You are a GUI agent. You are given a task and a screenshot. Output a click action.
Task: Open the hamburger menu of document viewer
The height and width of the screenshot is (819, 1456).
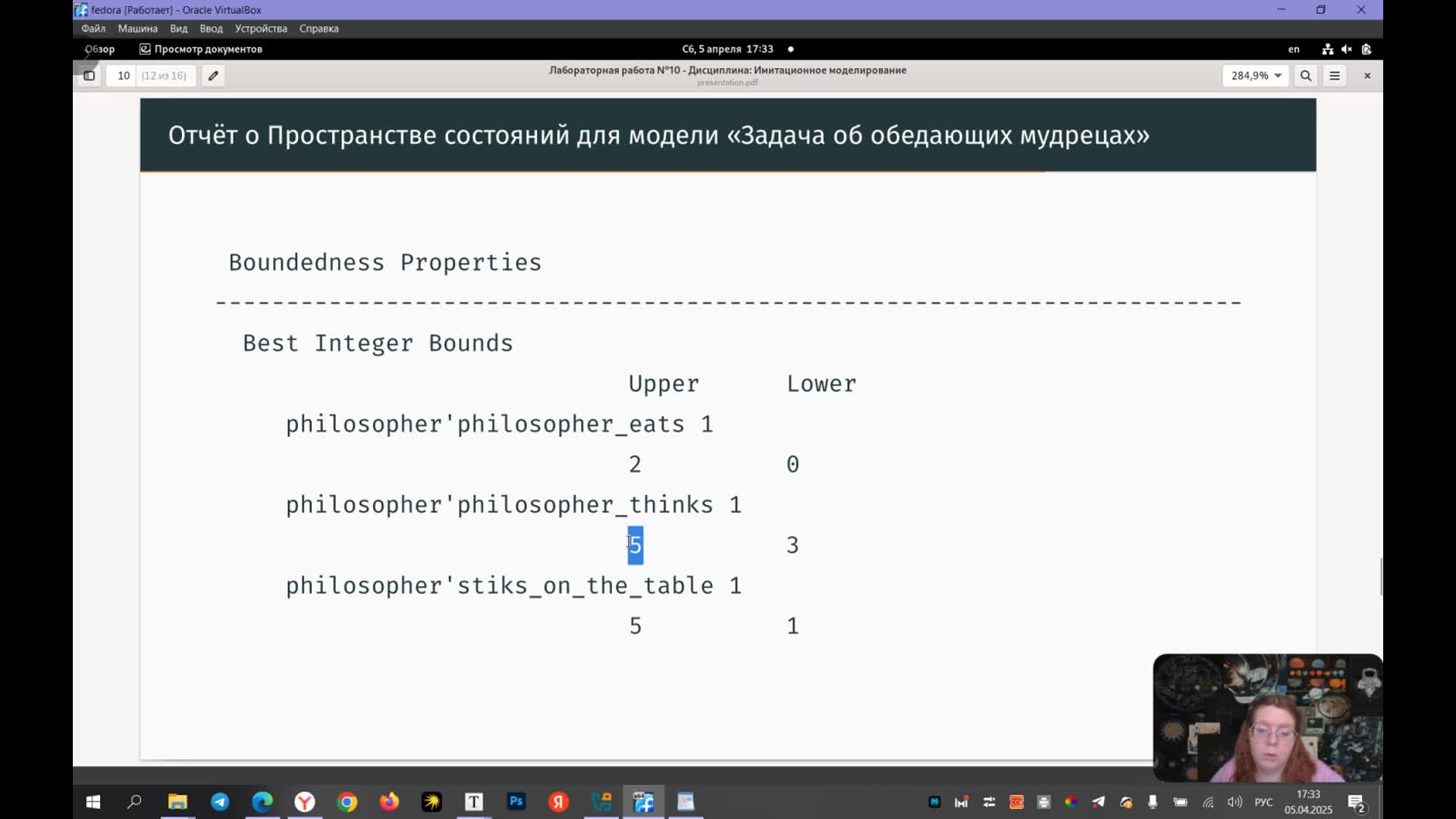(1335, 76)
